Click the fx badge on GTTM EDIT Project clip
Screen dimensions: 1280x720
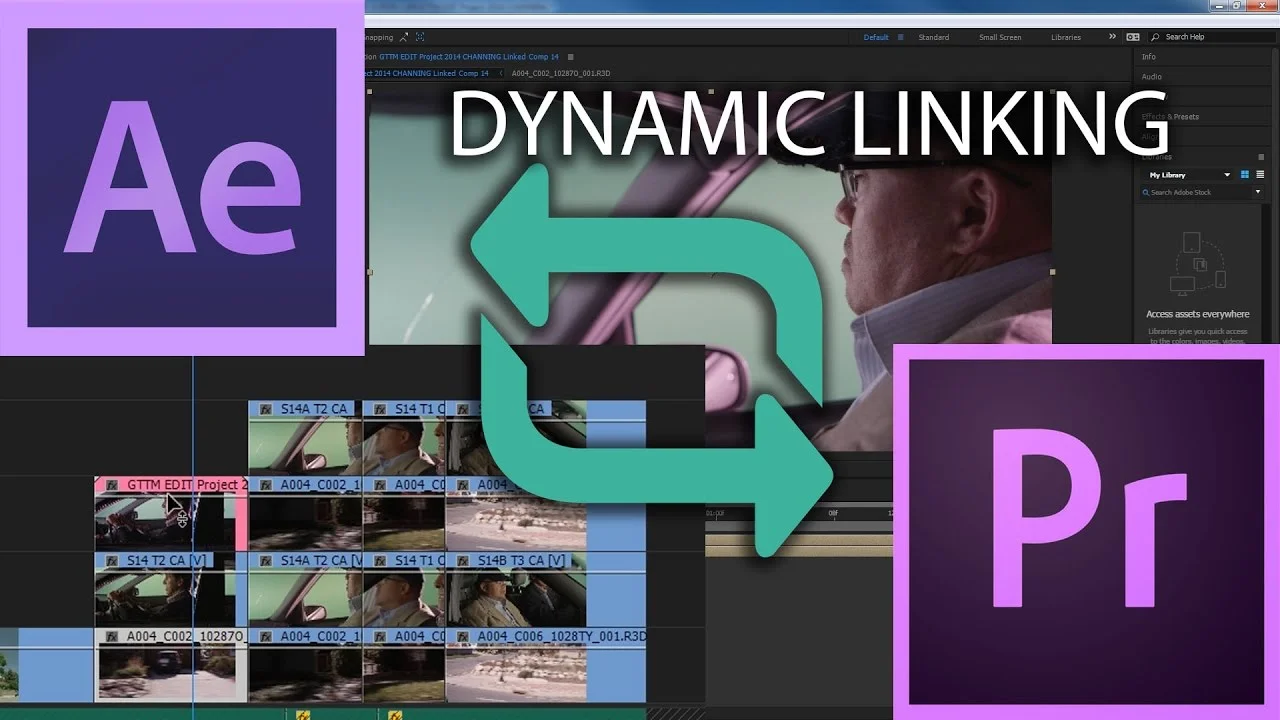pyautogui.click(x=111, y=485)
